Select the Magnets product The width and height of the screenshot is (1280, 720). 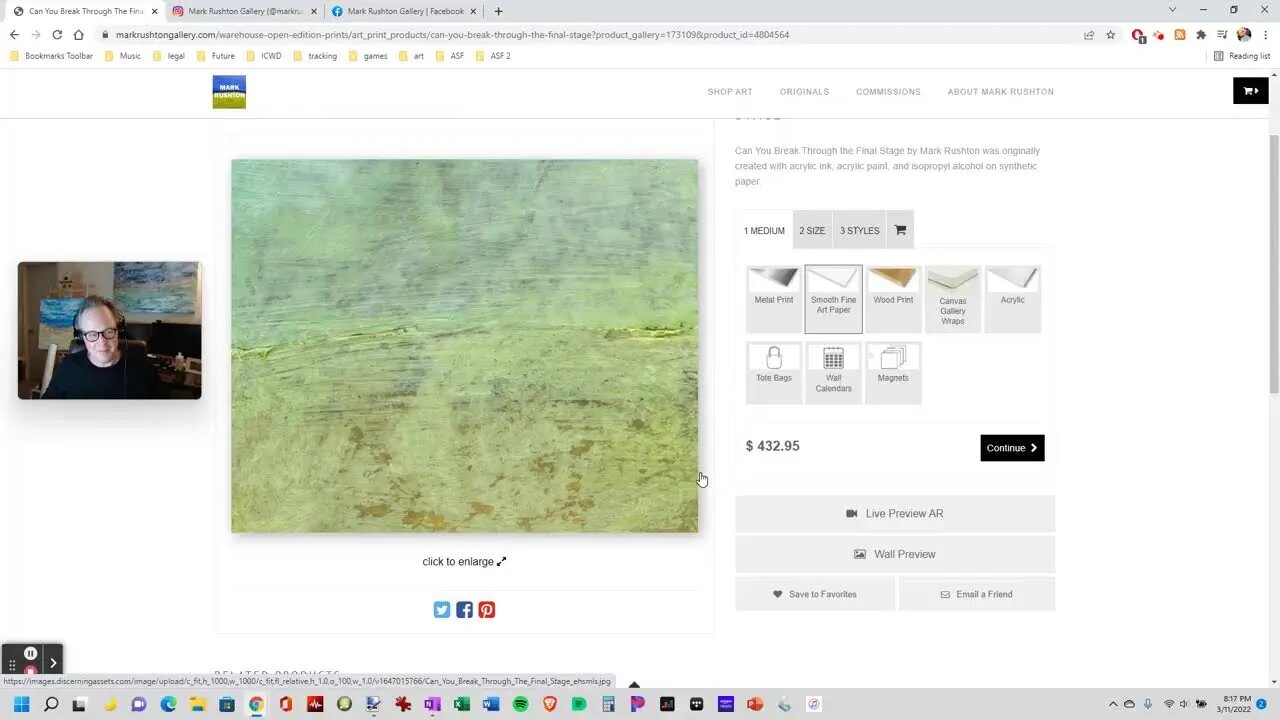coord(893,372)
